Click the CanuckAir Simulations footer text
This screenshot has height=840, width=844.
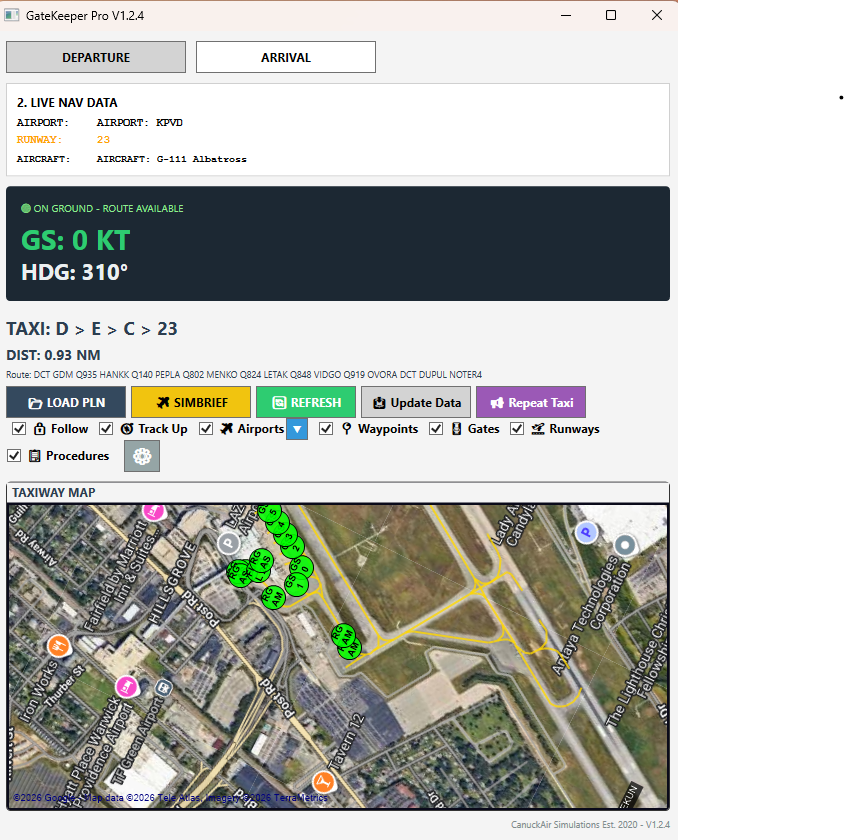coord(590,824)
